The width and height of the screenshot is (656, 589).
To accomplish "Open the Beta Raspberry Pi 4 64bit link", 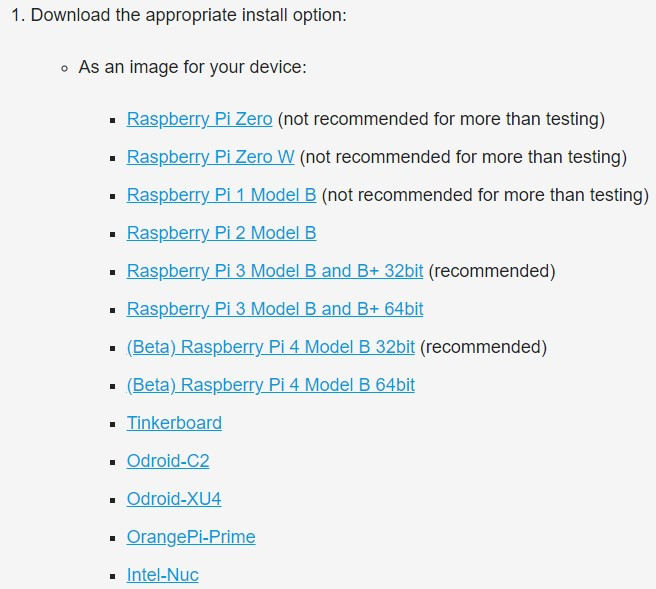I will [x=271, y=386].
